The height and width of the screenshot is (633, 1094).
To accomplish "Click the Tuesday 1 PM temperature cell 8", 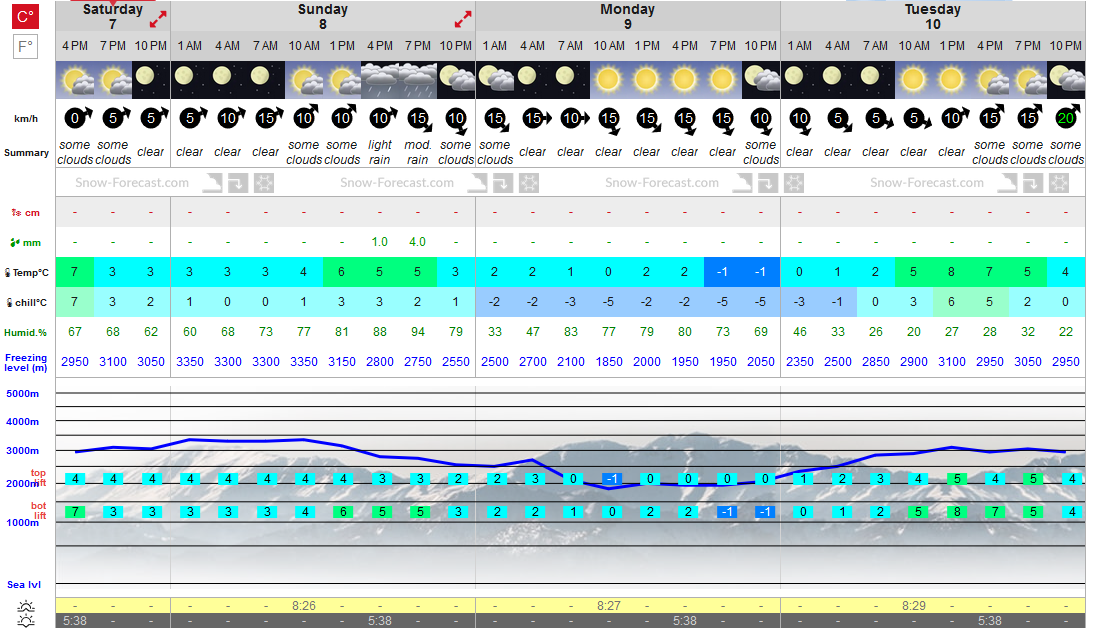I will 952,272.
